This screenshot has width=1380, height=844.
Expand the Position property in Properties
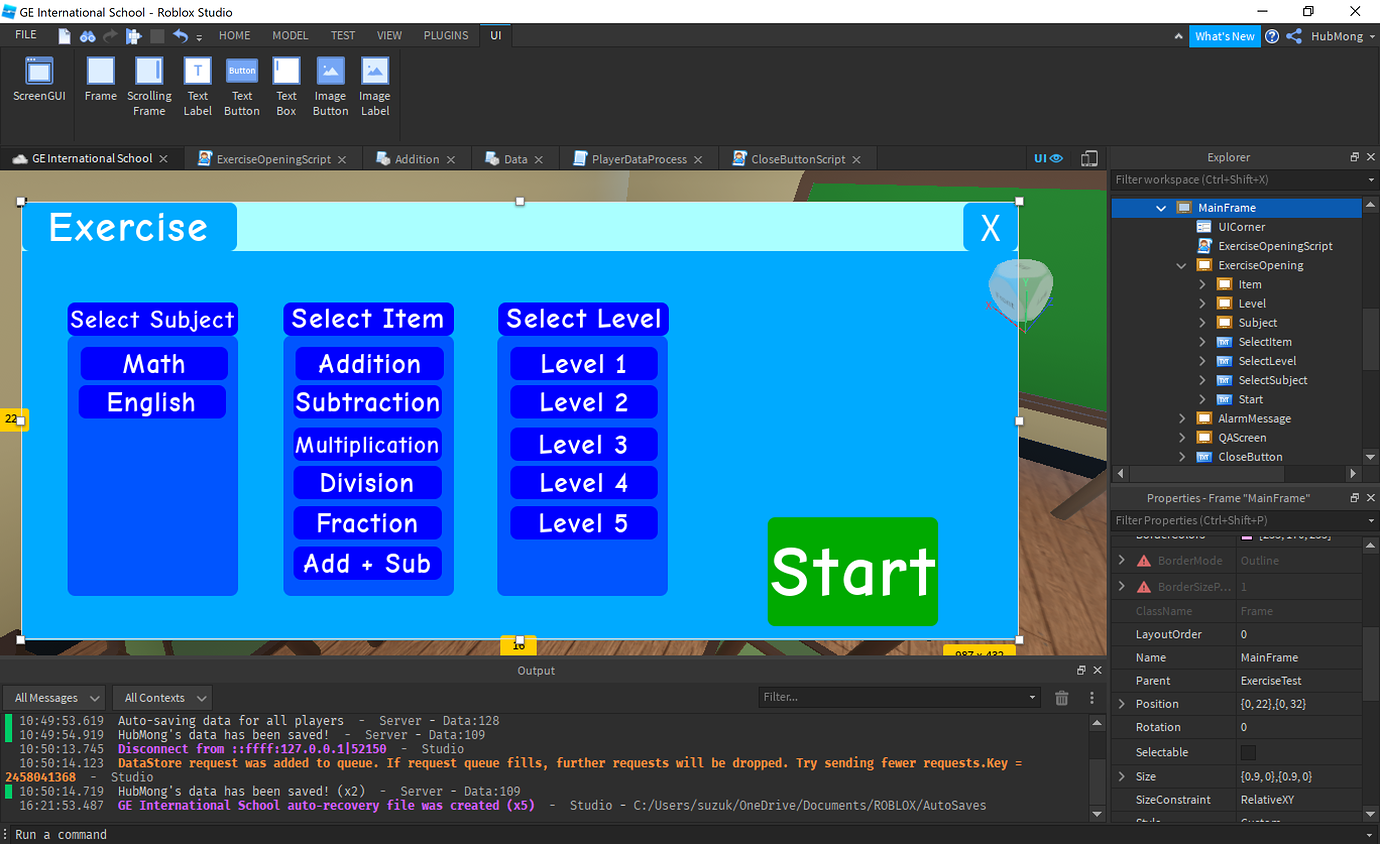pos(1121,703)
